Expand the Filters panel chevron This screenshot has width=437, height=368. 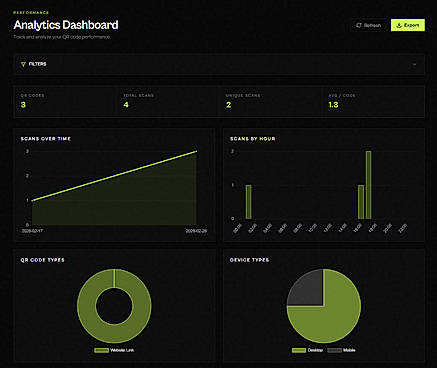(x=414, y=64)
